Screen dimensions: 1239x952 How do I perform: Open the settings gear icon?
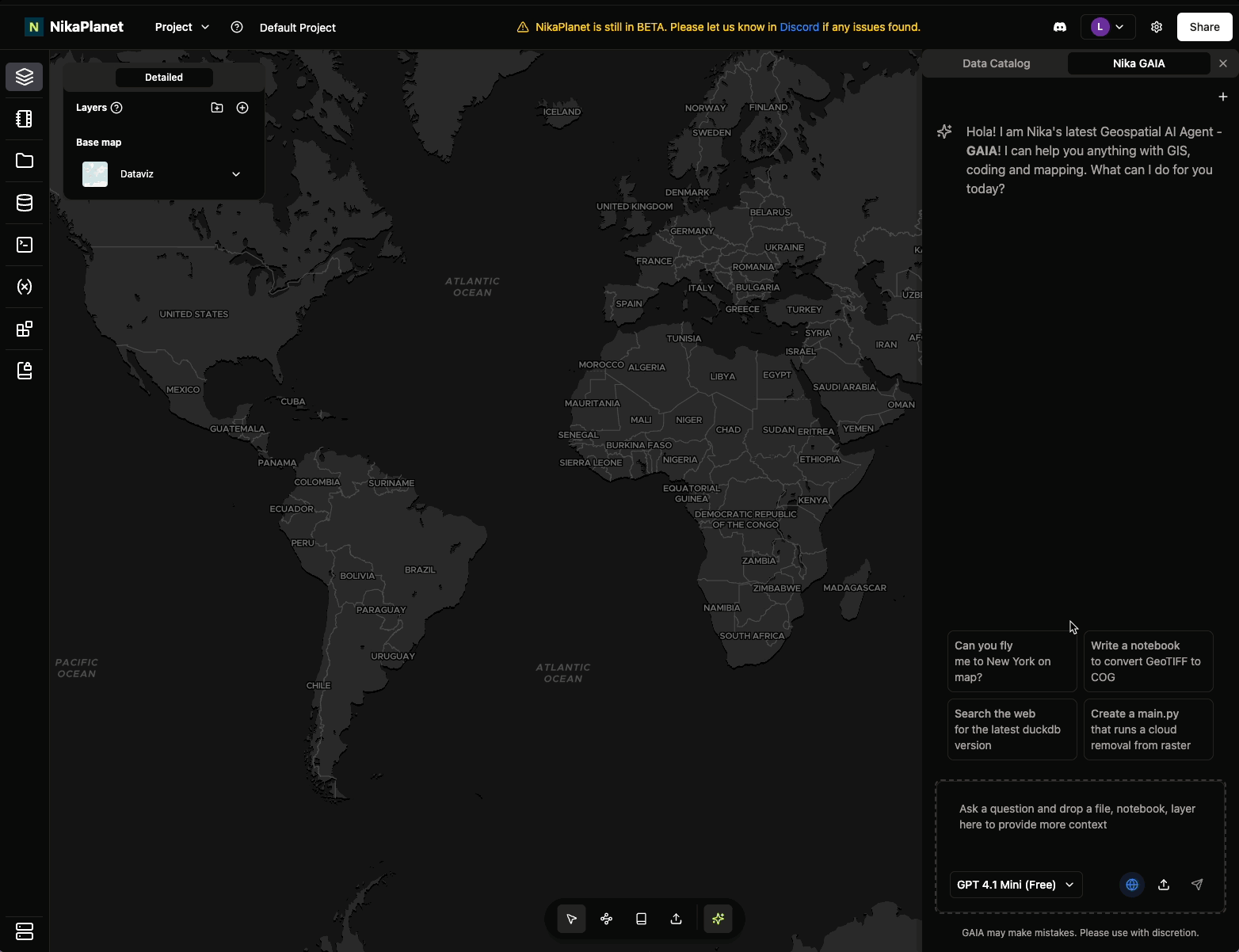1157,27
